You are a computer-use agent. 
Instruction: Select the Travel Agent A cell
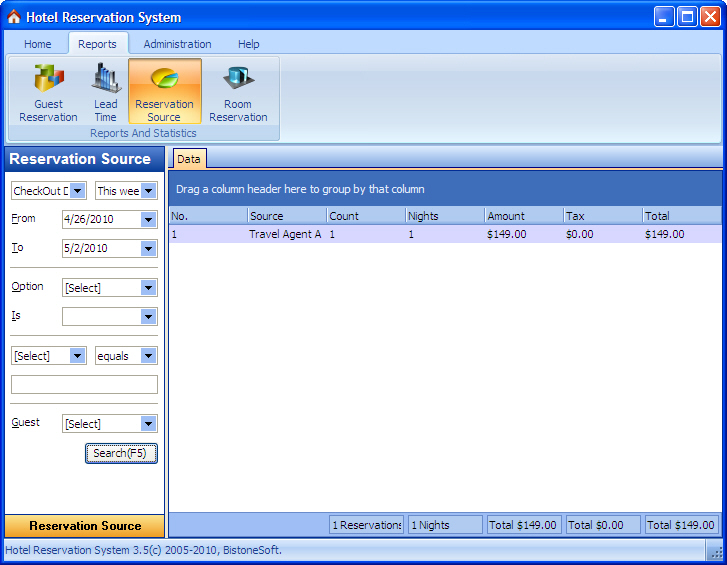click(x=287, y=234)
